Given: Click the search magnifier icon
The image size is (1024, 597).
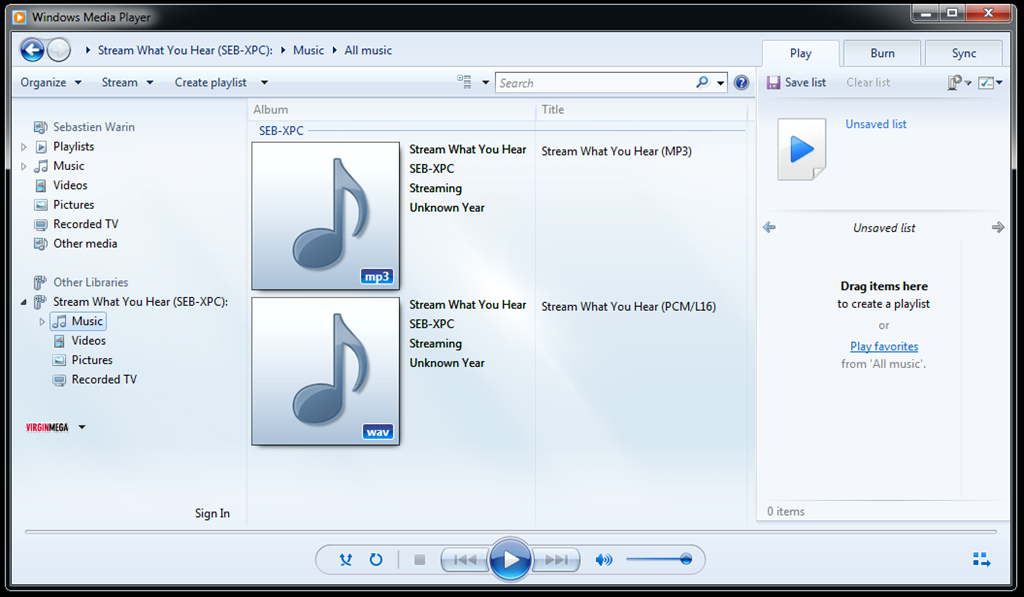Looking at the screenshot, I should [x=702, y=82].
